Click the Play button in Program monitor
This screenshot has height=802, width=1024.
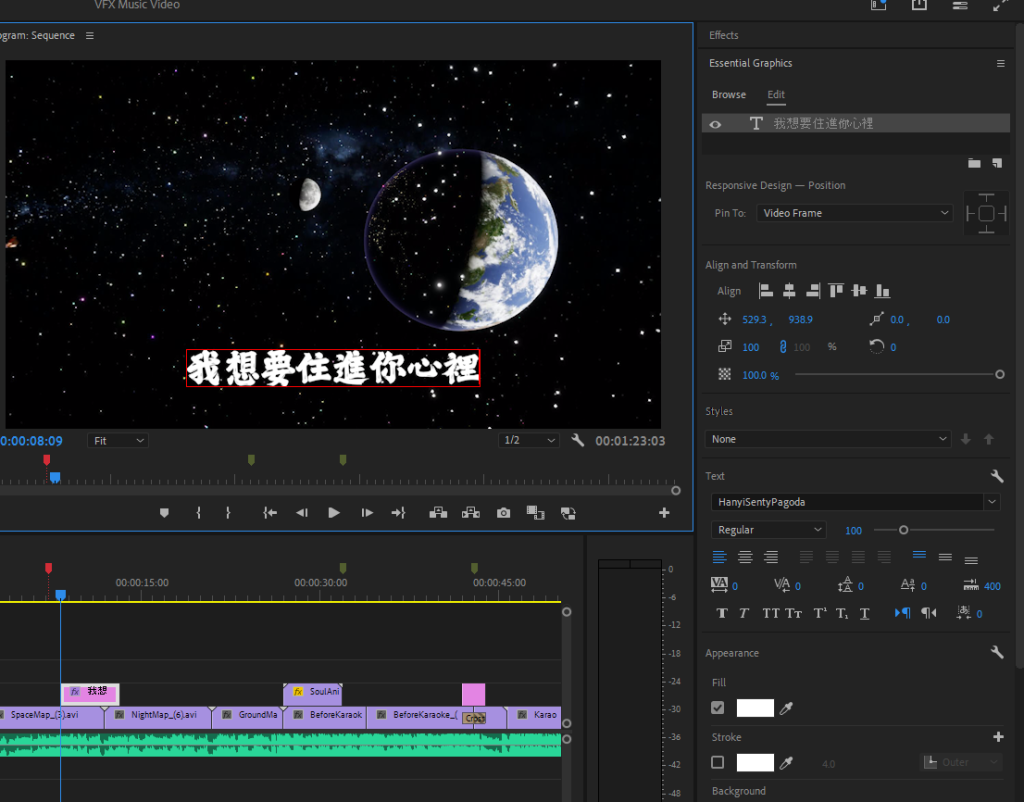334,513
